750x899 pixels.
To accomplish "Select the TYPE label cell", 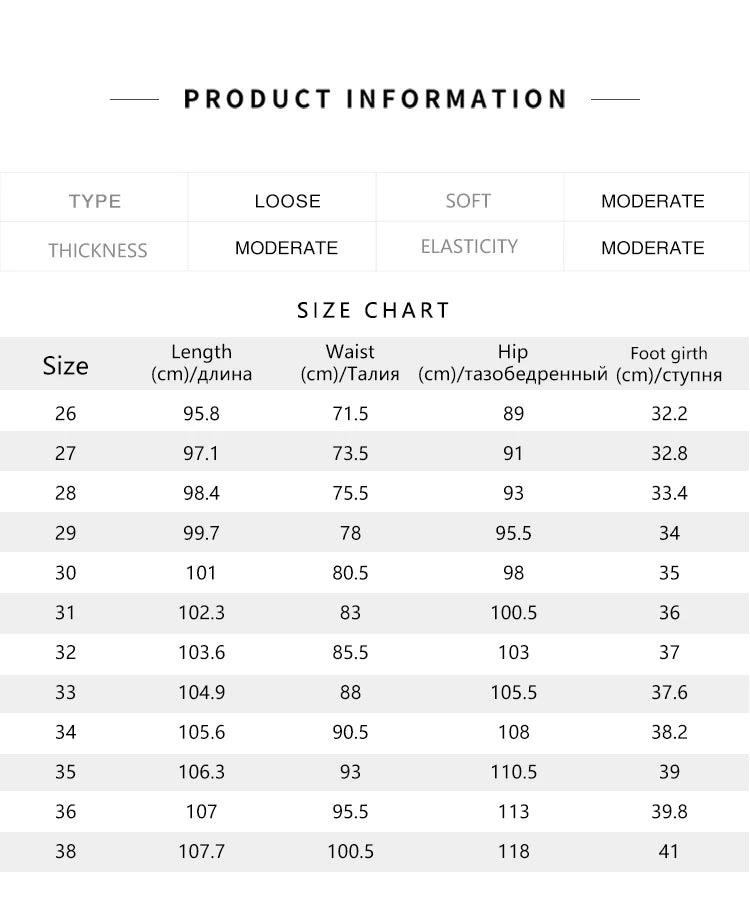I will pos(95,201).
